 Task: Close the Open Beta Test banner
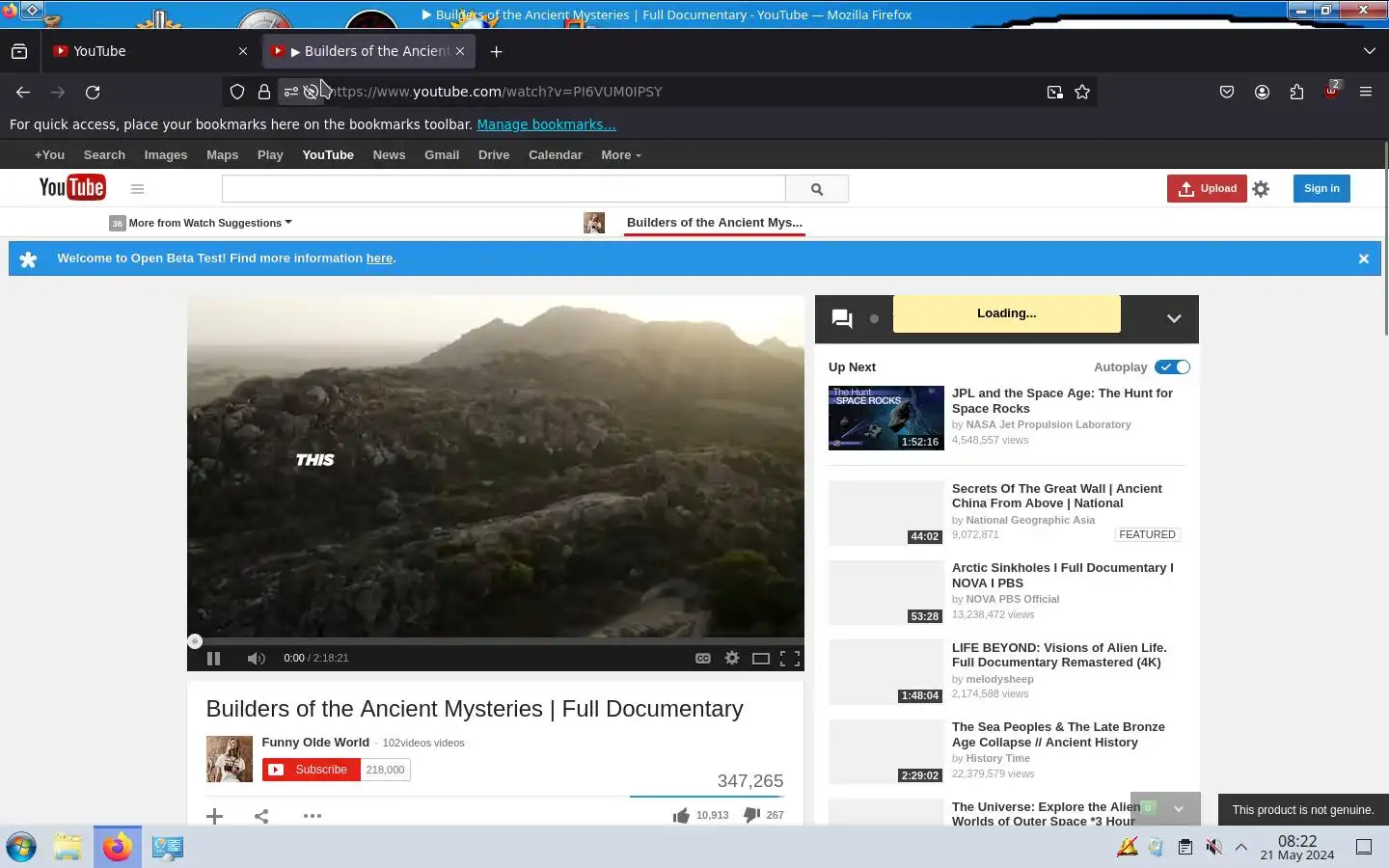(x=1364, y=258)
